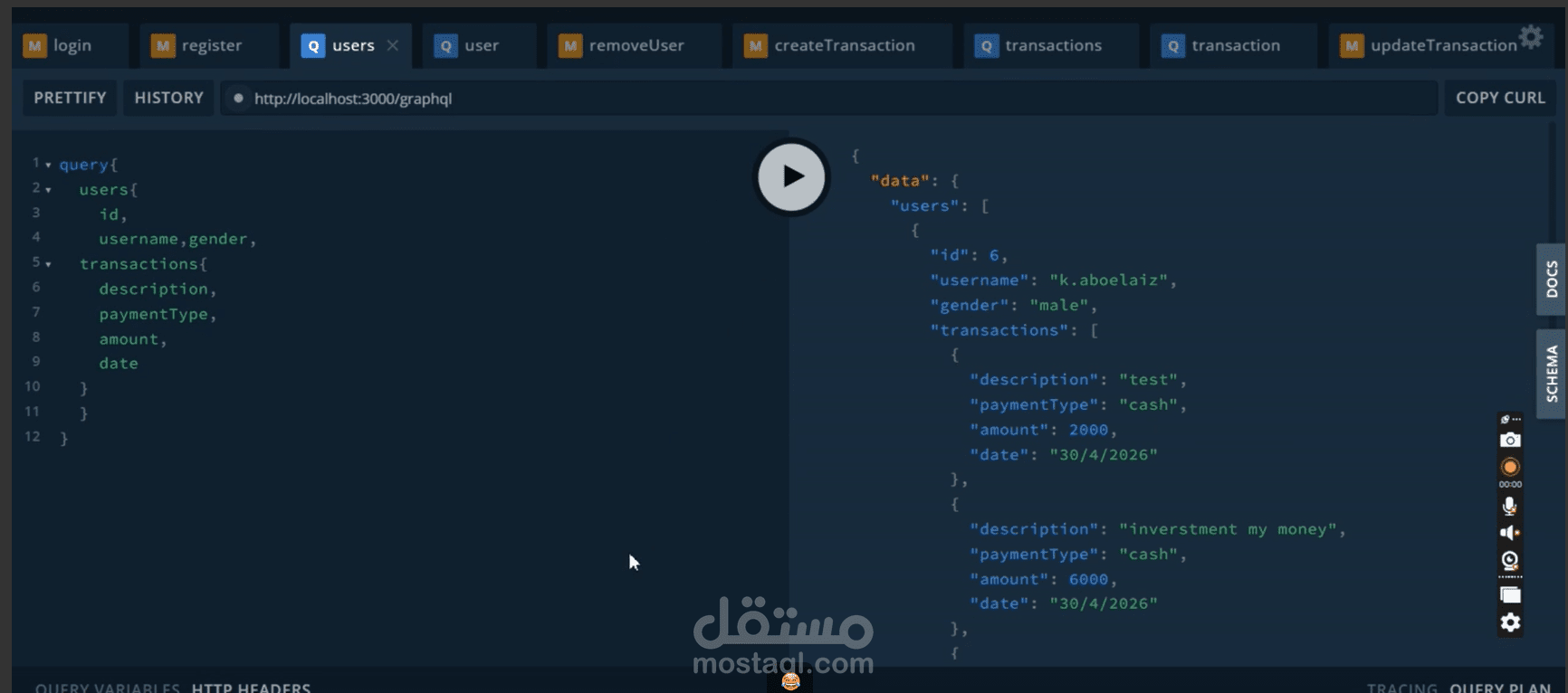This screenshot has height=693, width=1568.
Task: Click the recorder pin icon beside the ellipsis
Action: 1505,420
